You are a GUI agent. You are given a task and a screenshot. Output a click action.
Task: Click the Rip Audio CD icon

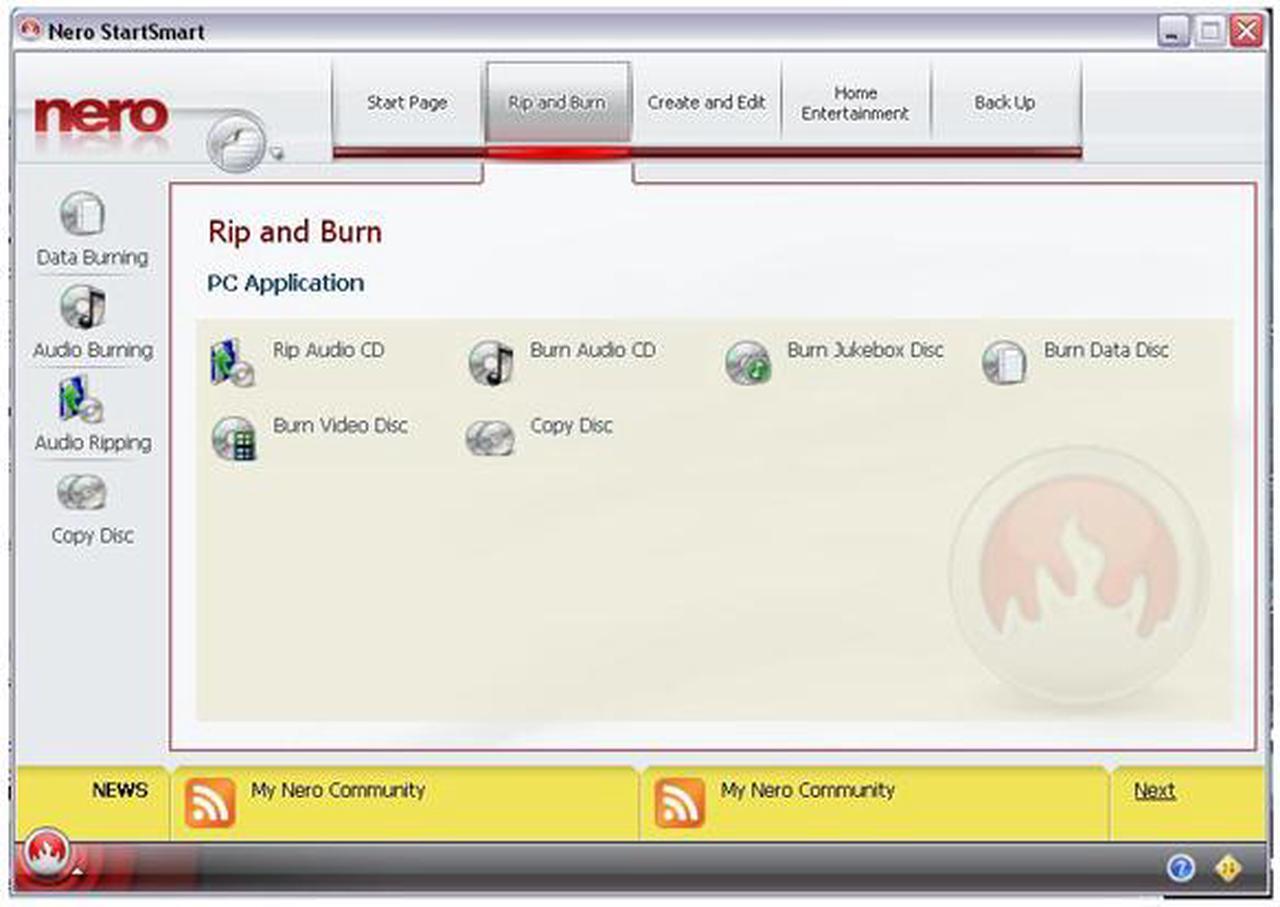click(x=232, y=363)
